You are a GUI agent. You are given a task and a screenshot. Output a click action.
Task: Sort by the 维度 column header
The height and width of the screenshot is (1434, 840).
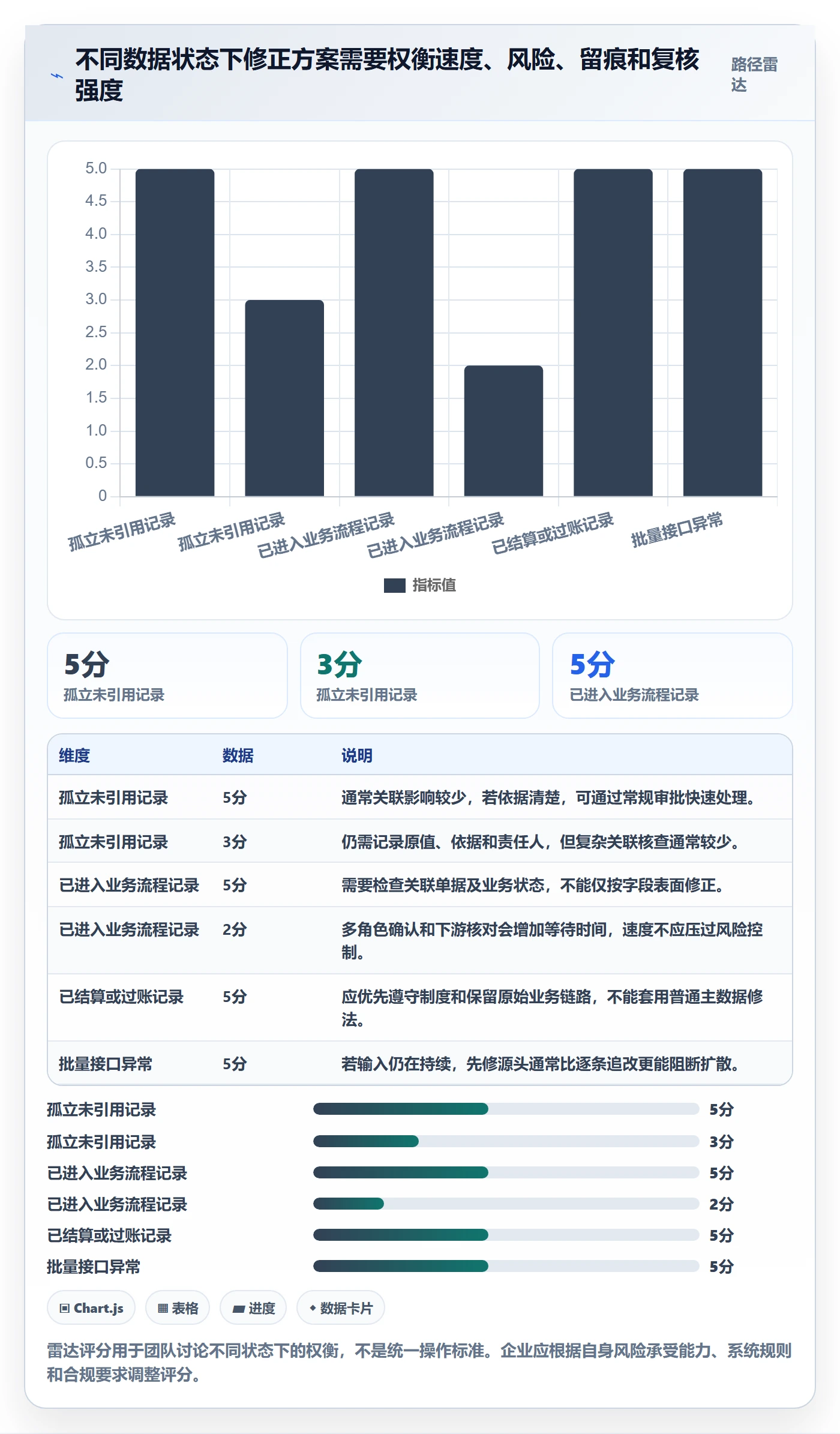pyautogui.click(x=74, y=755)
